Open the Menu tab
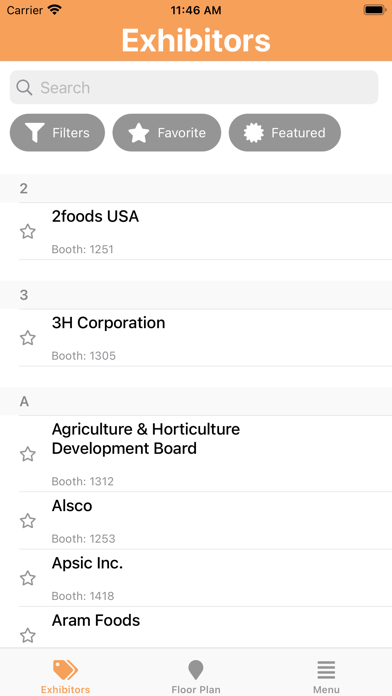Screen dimensions: 392x696 coord(326,676)
